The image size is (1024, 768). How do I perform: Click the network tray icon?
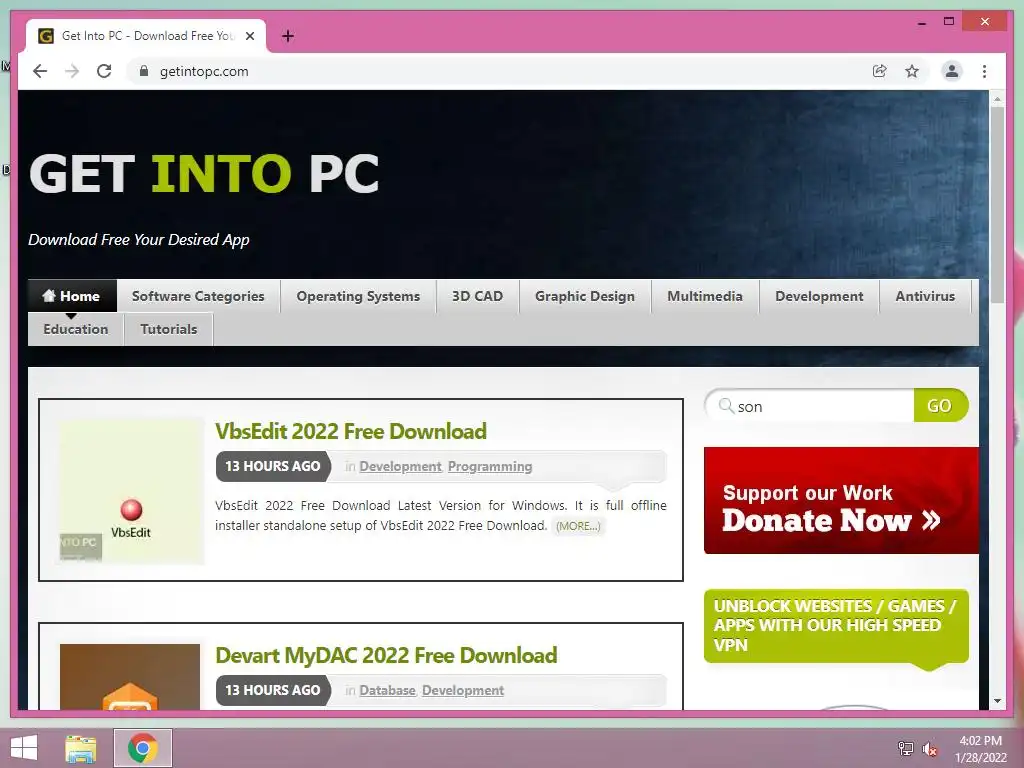905,748
